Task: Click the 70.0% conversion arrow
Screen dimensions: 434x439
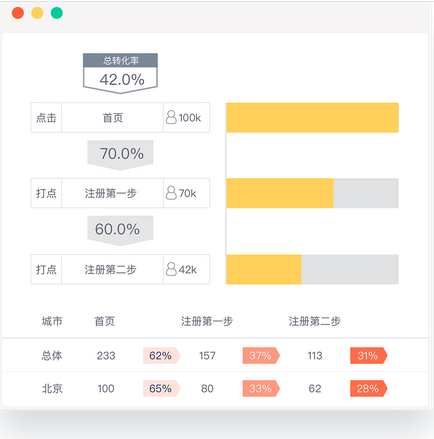Action: tap(120, 155)
